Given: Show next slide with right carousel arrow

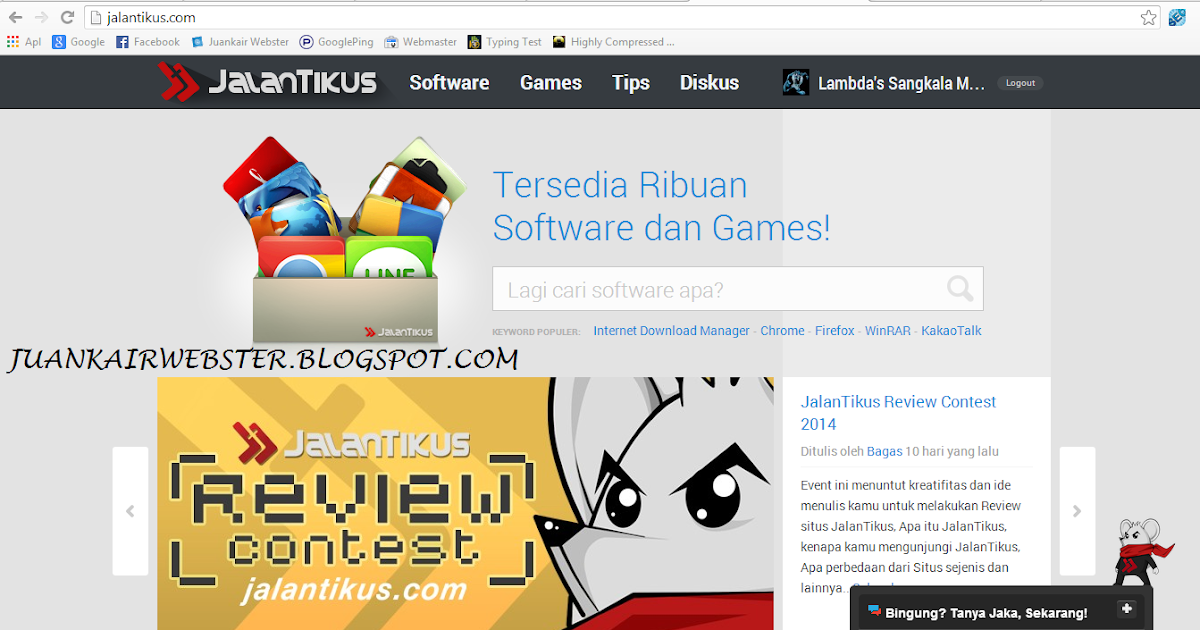Looking at the screenshot, I should pos(1077,511).
